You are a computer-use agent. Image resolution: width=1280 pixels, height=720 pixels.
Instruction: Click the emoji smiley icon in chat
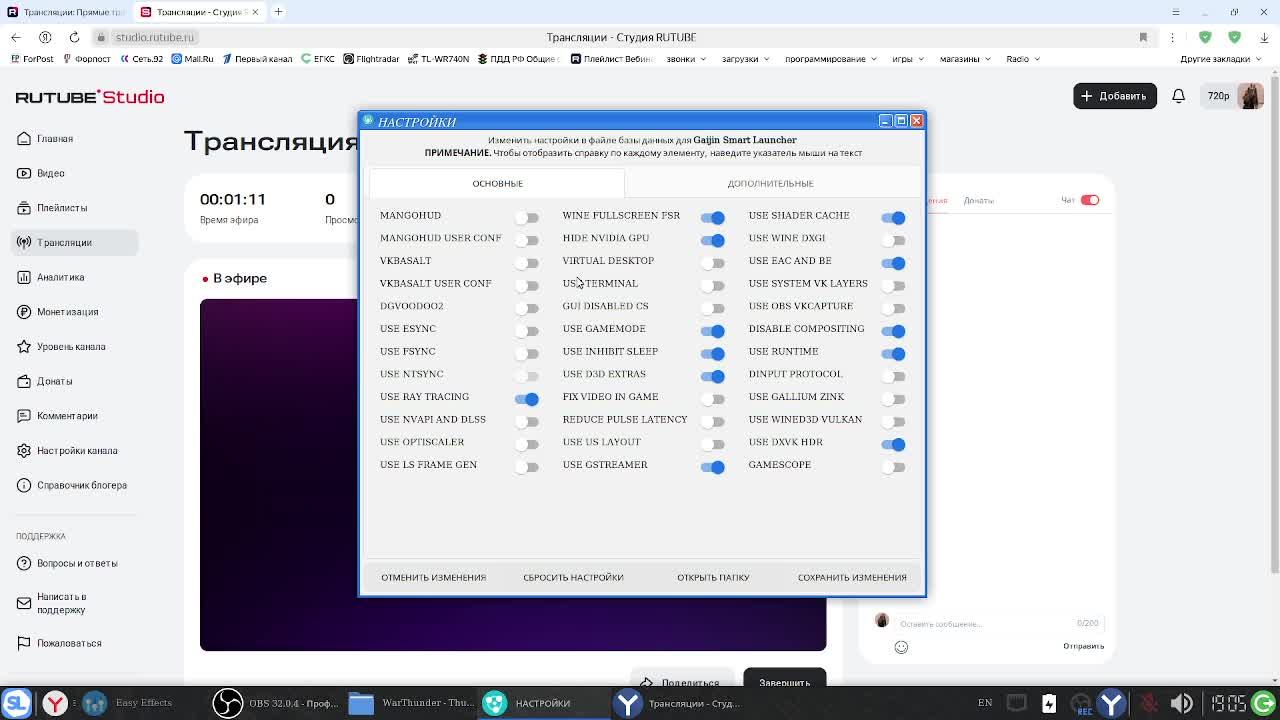click(x=901, y=647)
